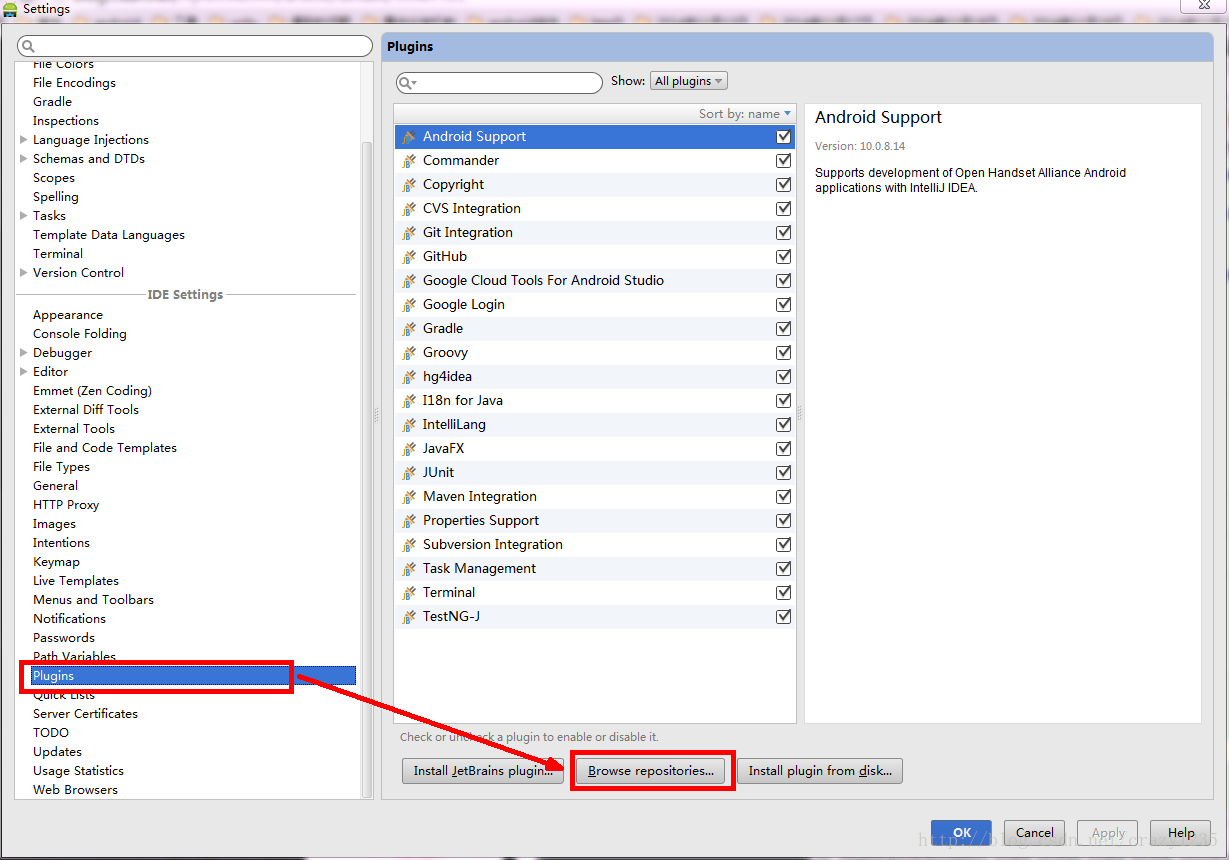Click Browse repositories button
The width and height of the screenshot is (1229, 860).
click(651, 771)
